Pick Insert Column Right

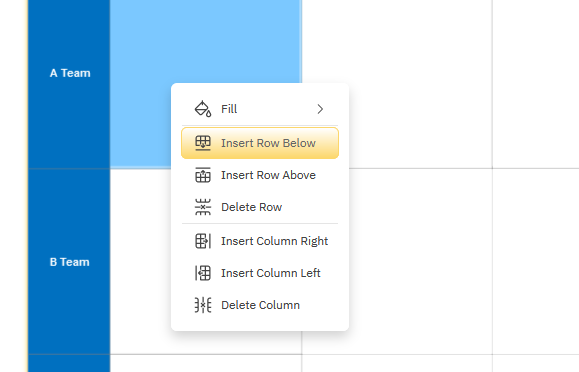pos(260,241)
